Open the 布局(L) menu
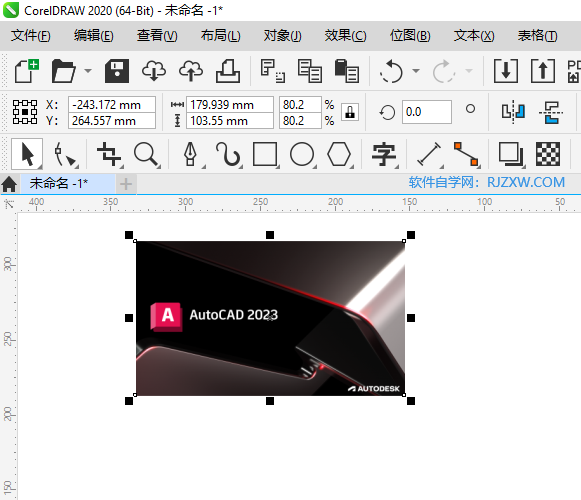581x500 pixels. [x=220, y=36]
